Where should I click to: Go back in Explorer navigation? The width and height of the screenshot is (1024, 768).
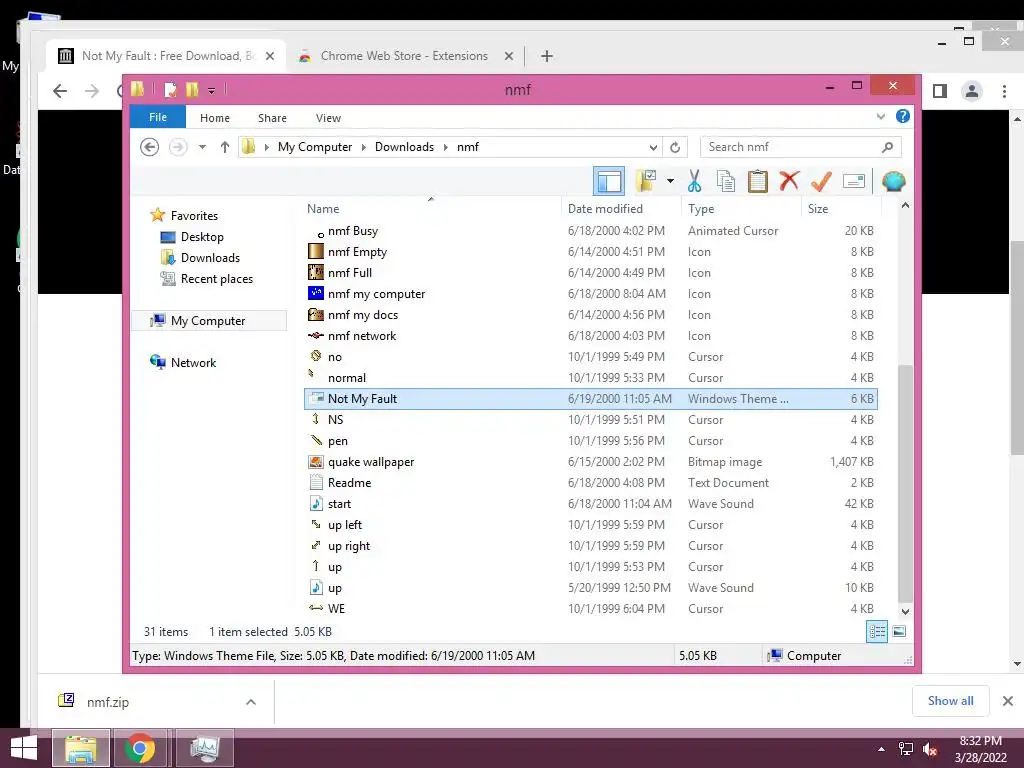pyautogui.click(x=150, y=147)
